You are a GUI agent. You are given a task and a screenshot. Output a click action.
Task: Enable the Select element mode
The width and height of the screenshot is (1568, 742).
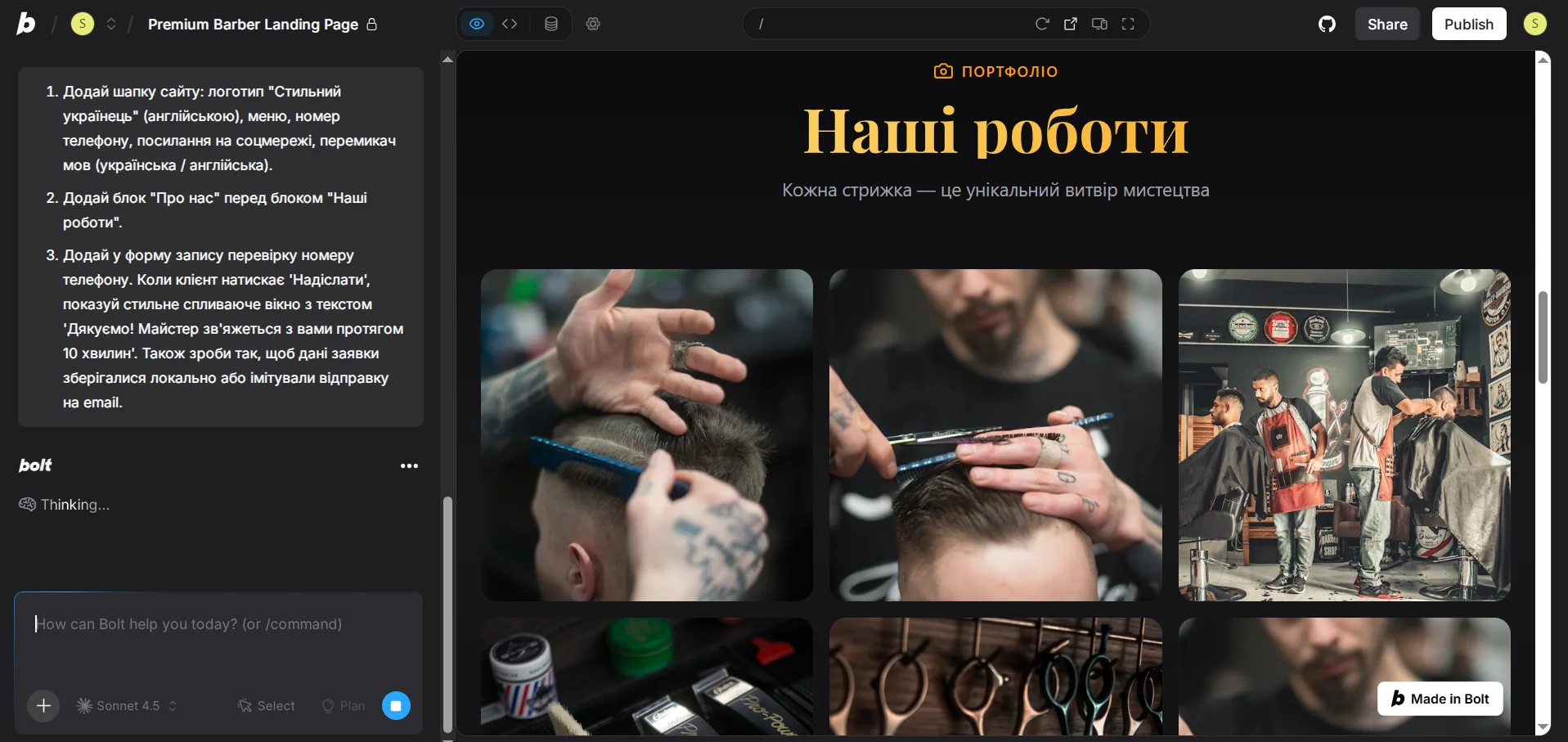coord(265,705)
